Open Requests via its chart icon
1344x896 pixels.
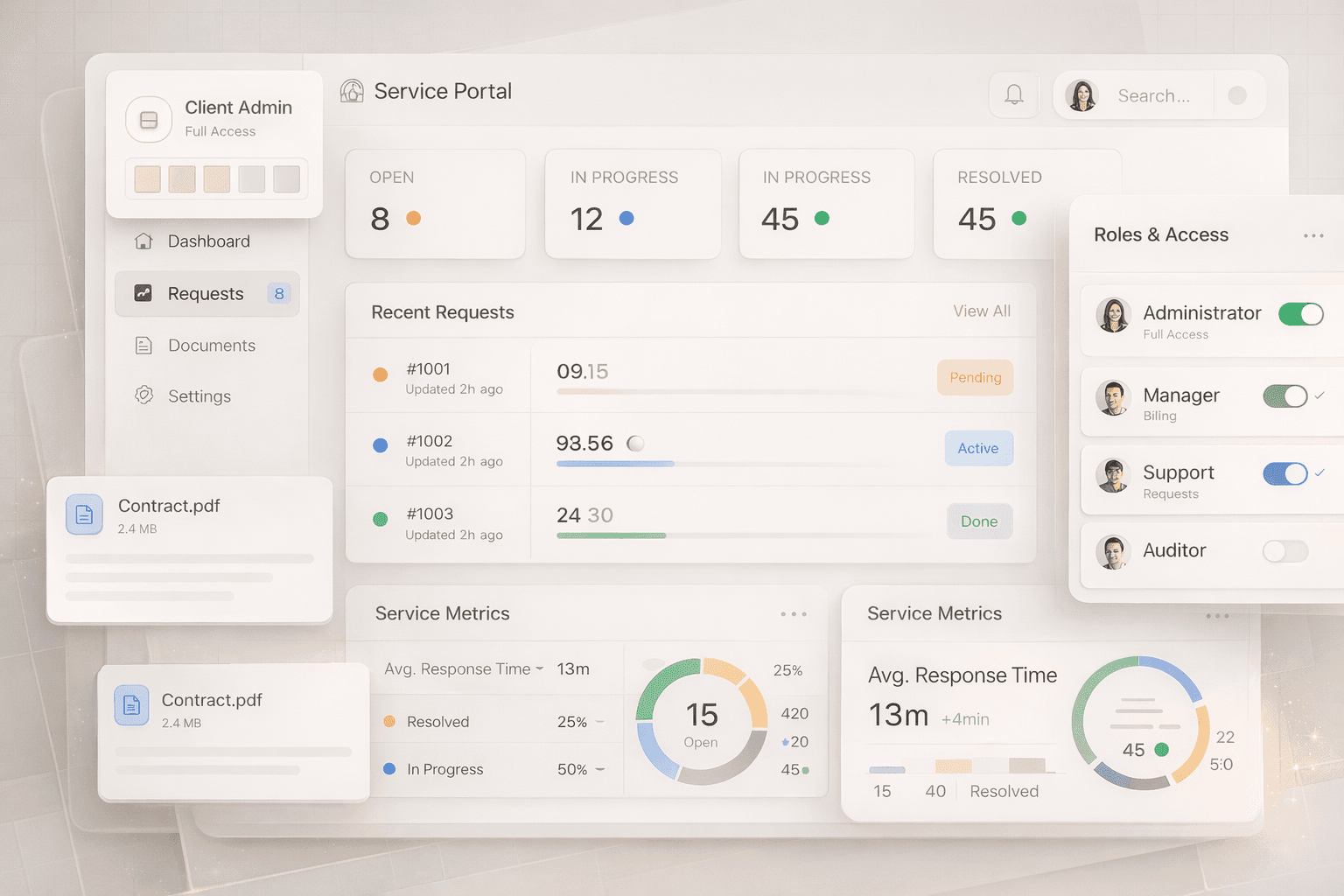pyautogui.click(x=143, y=293)
